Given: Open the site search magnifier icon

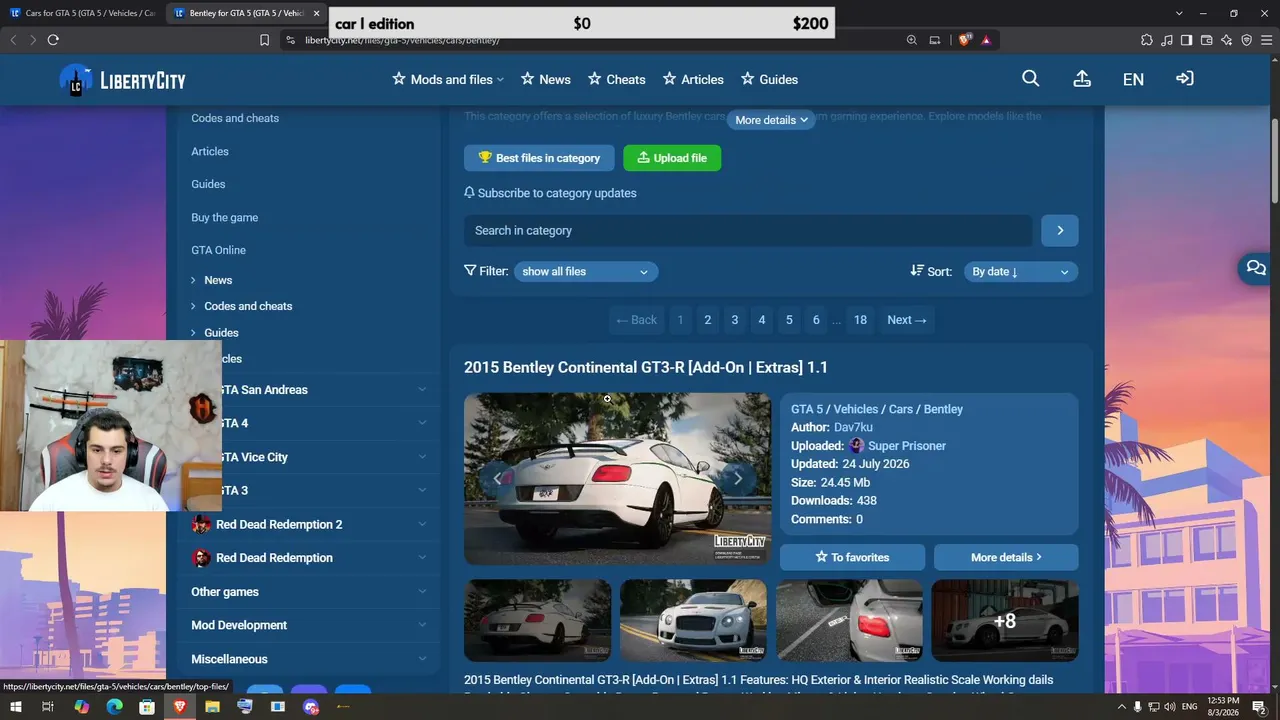Looking at the screenshot, I should tap(1031, 79).
